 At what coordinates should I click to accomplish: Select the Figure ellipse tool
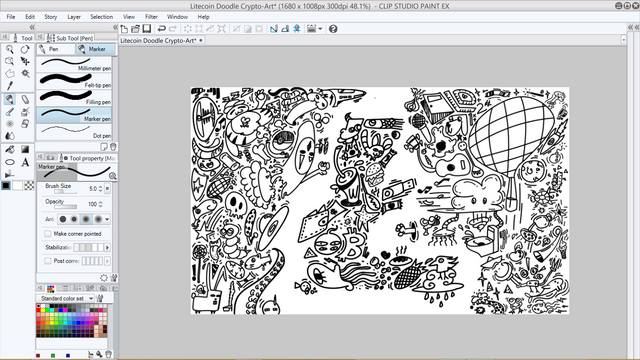tap(9, 162)
